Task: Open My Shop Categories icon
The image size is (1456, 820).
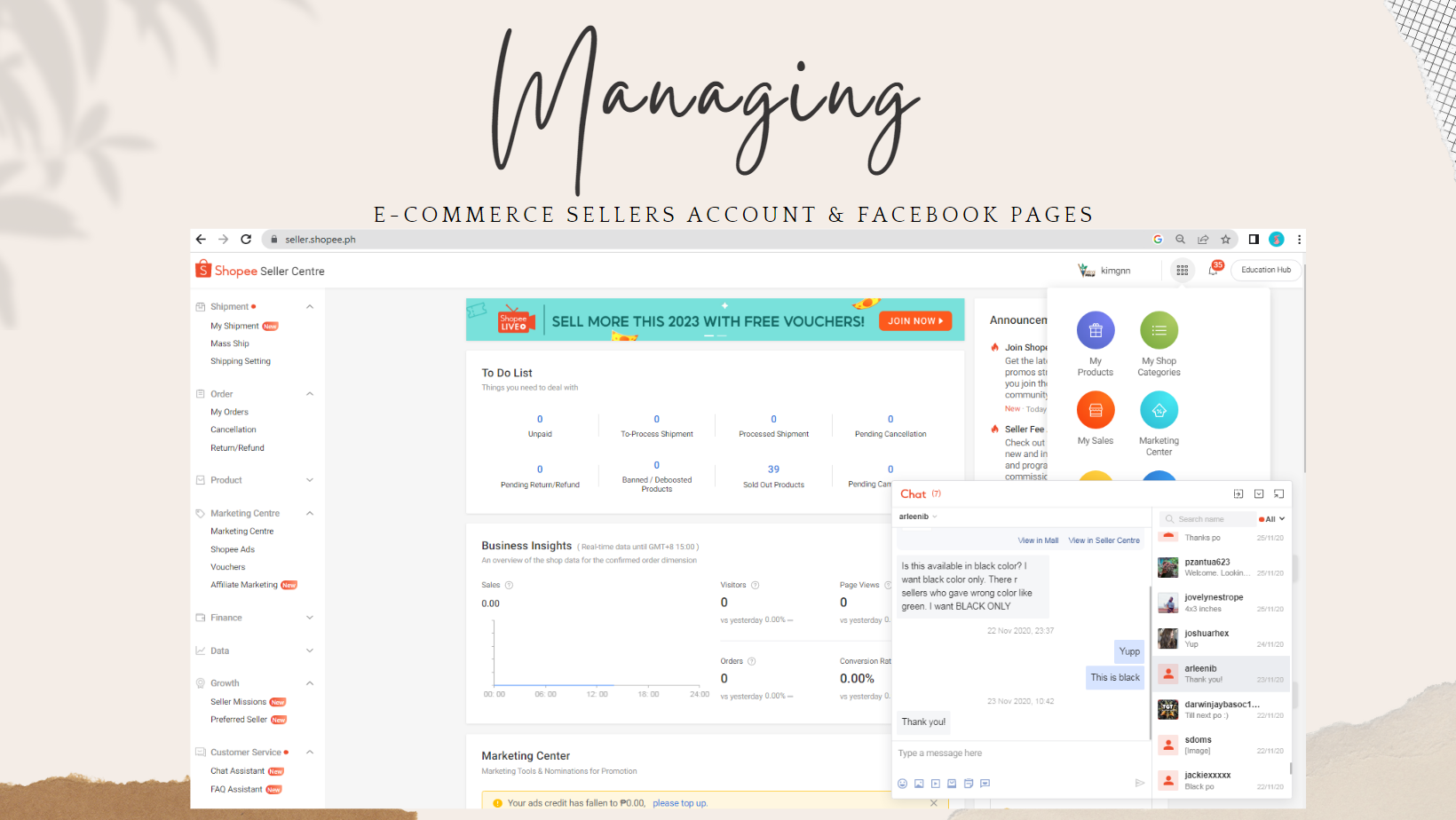Action: pos(1159,330)
